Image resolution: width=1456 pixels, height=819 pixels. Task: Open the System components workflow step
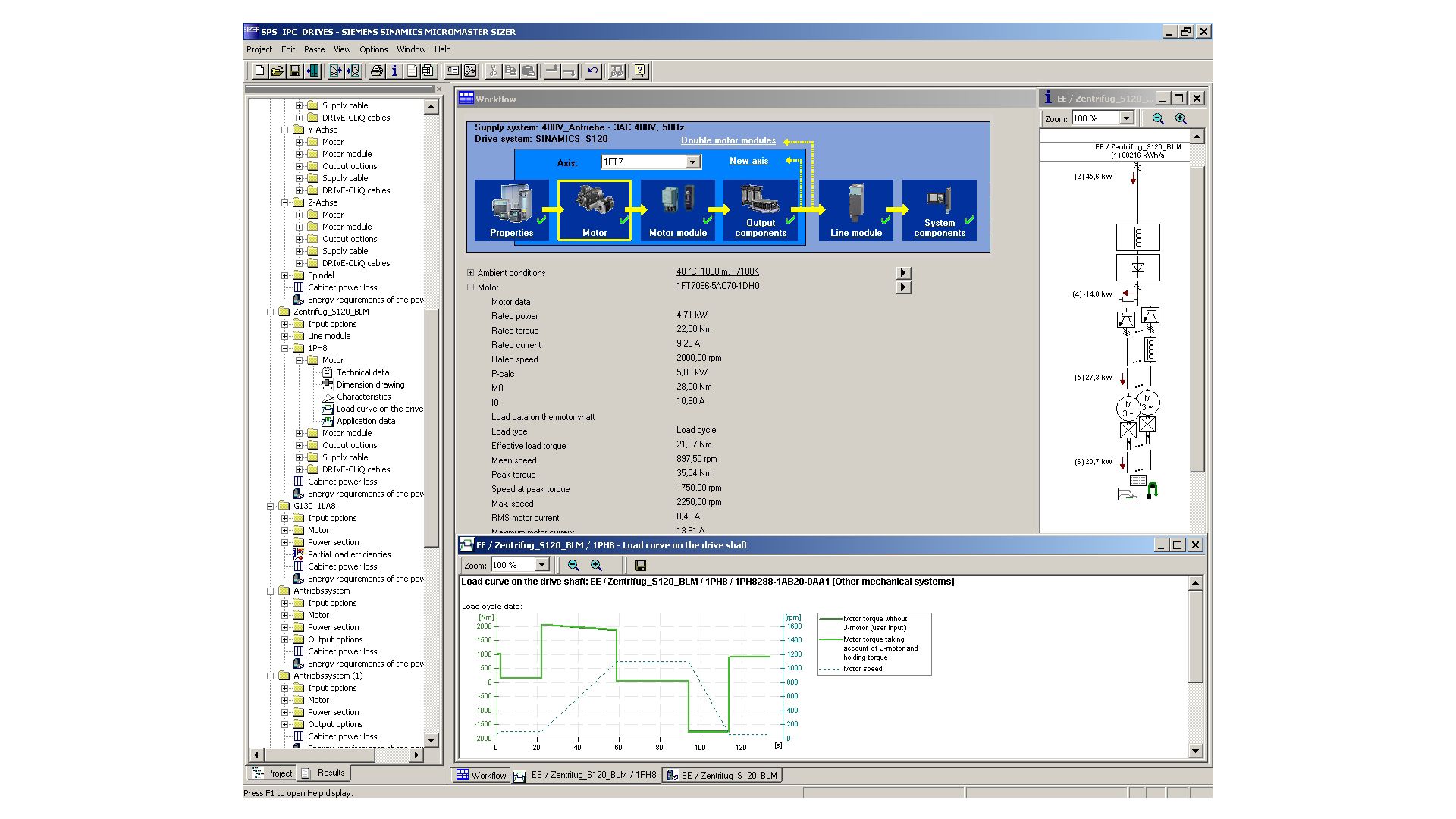coord(940,211)
